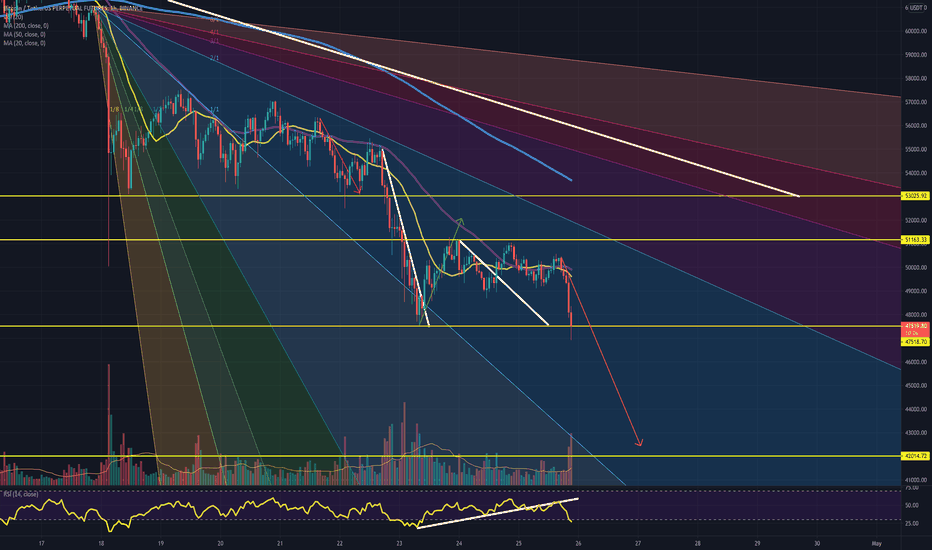Select the red arrow projection's lower arrowhead
The height and width of the screenshot is (550, 932).
click(x=639, y=442)
